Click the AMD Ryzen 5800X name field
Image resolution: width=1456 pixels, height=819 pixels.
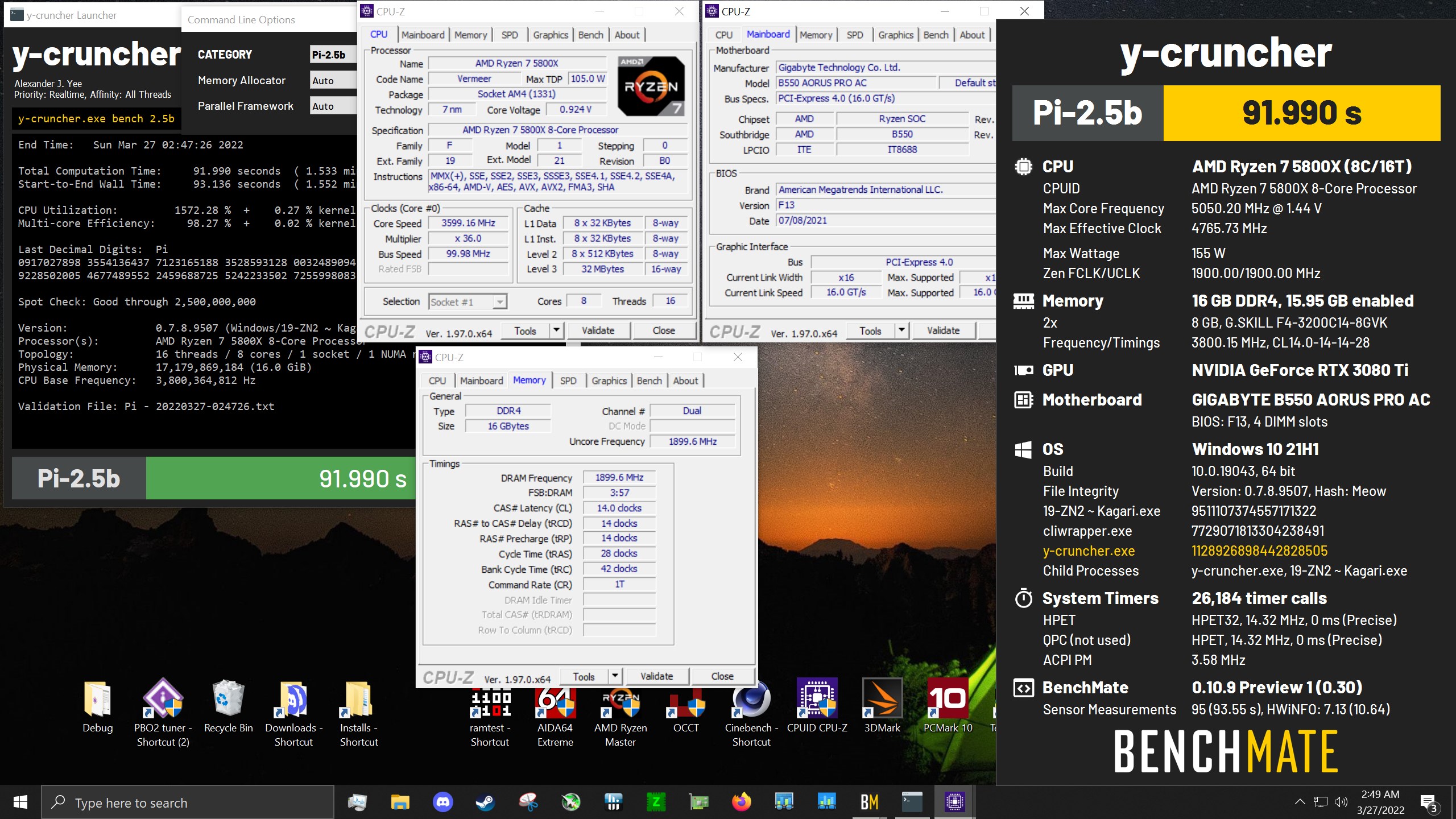(516, 63)
